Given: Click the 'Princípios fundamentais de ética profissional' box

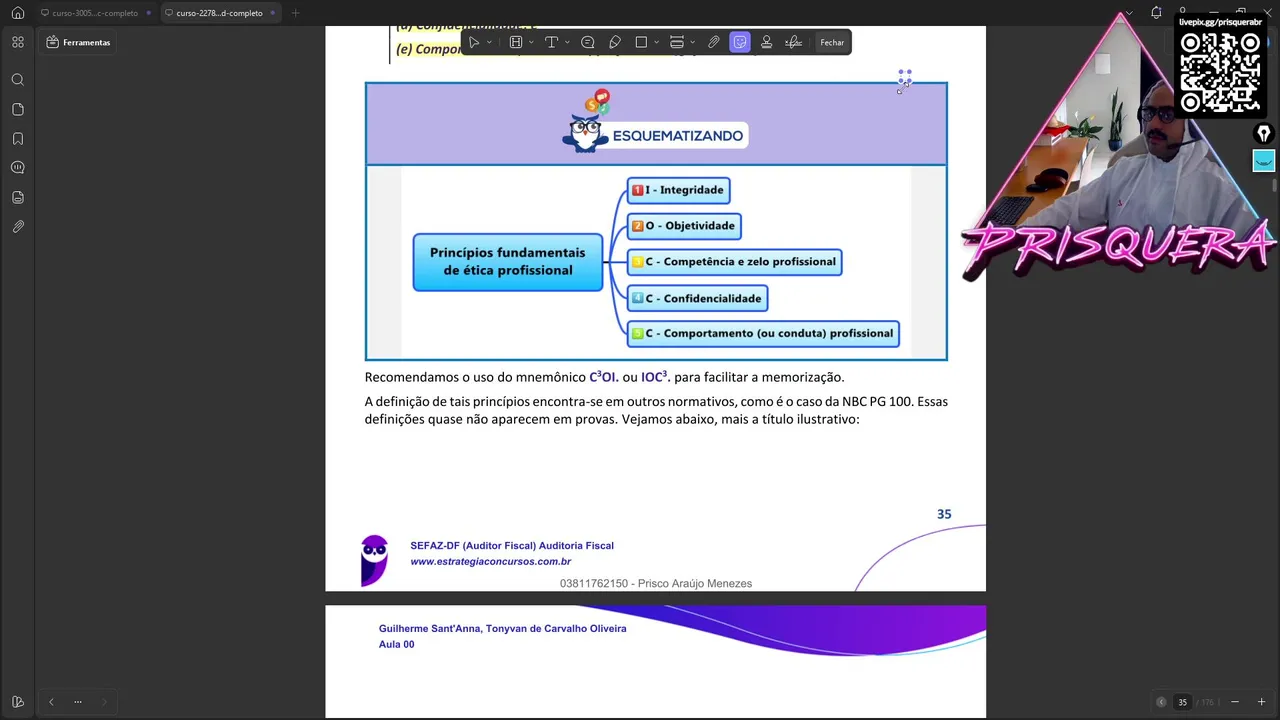Looking at the screenshot, I should [508, 262].
